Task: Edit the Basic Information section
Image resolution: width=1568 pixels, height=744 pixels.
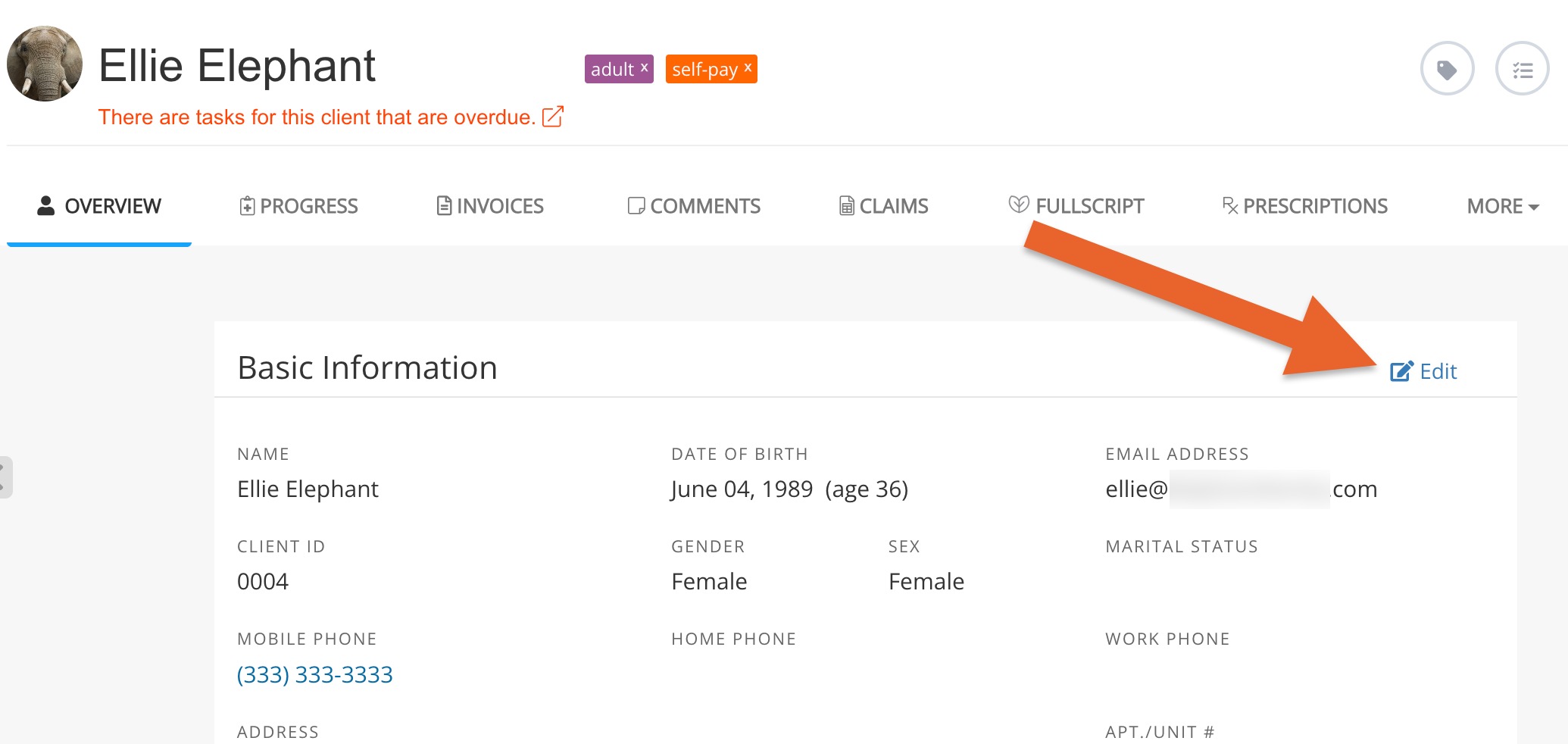Action: point(1423,371)
